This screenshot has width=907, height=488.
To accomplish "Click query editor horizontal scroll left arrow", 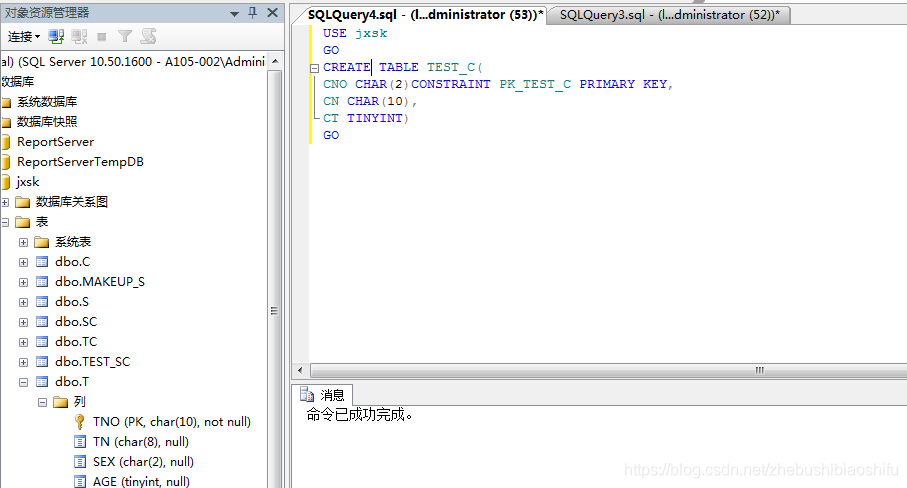I will (300, 370).
